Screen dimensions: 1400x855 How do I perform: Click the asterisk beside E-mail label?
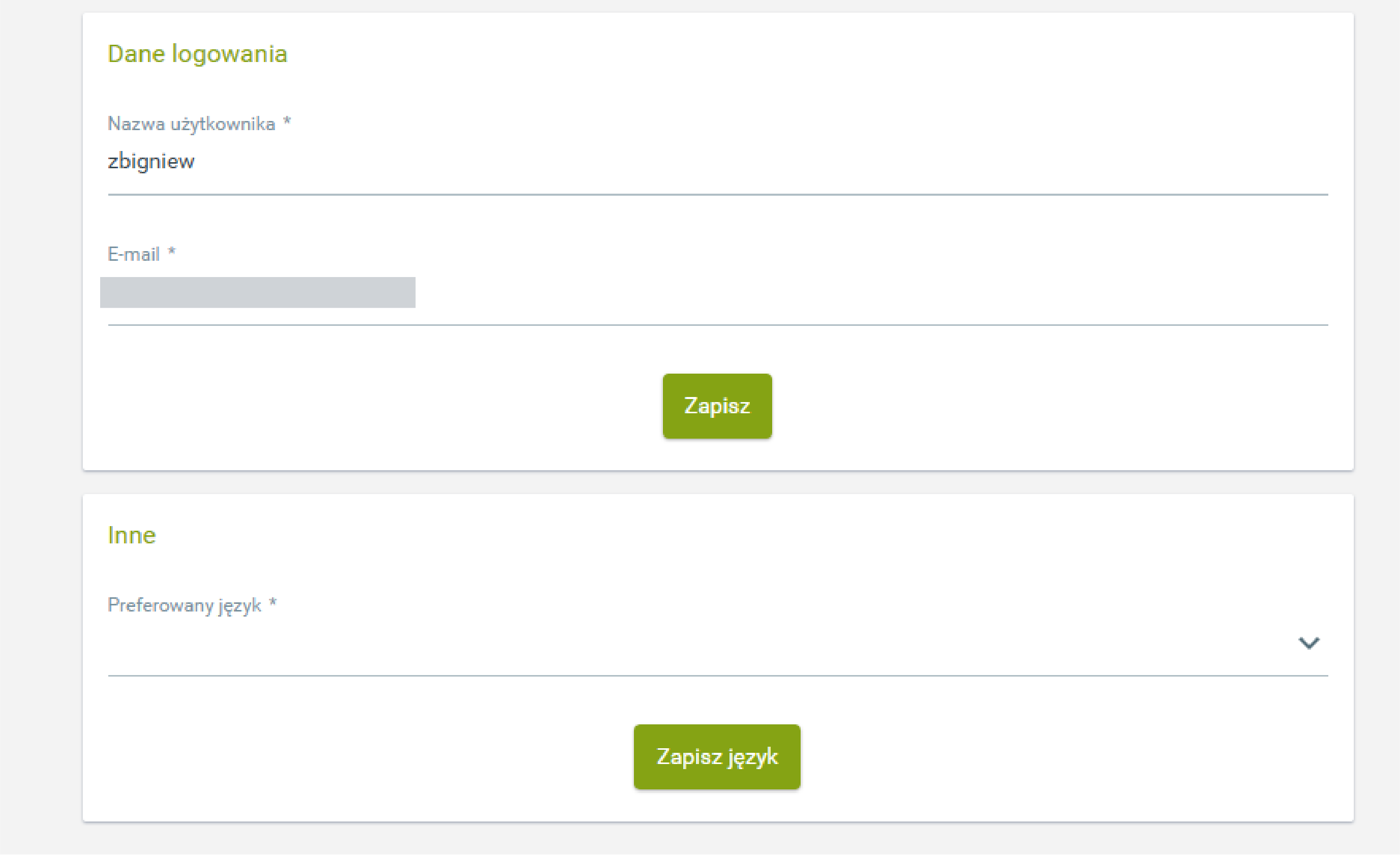[172, 252]
